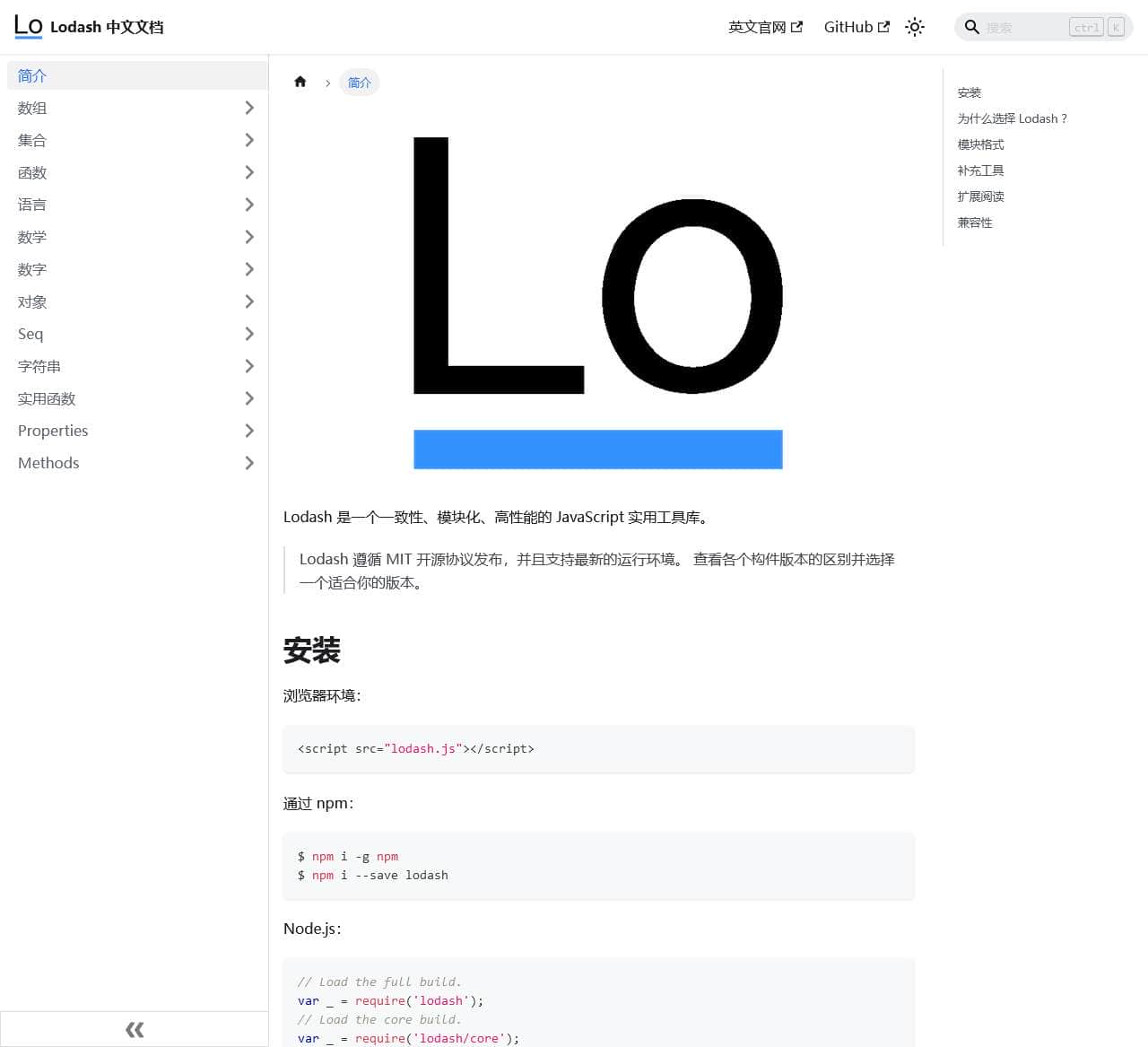Toggle light/dark theme sun icon
This screenshot has width=1148, height=1047.
[x=915, y=27]
